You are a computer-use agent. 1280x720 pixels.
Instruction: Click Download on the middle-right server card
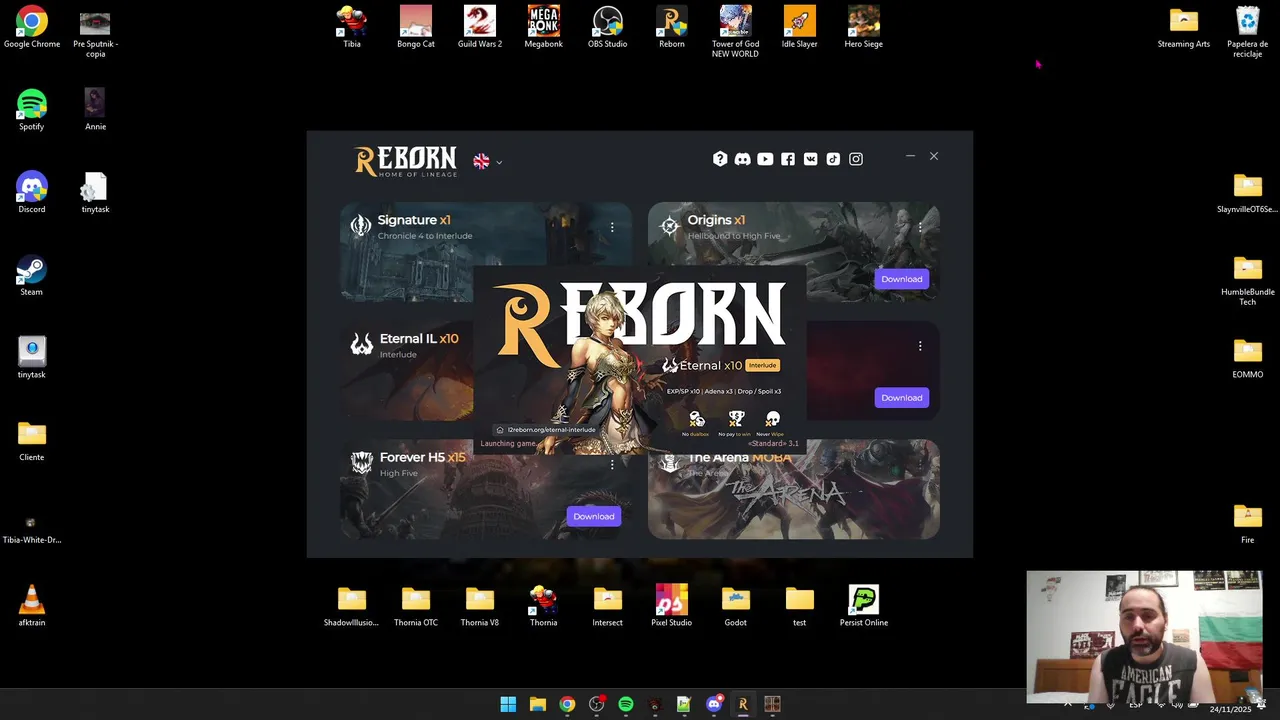pyautogui.click(x=901, y=398)
